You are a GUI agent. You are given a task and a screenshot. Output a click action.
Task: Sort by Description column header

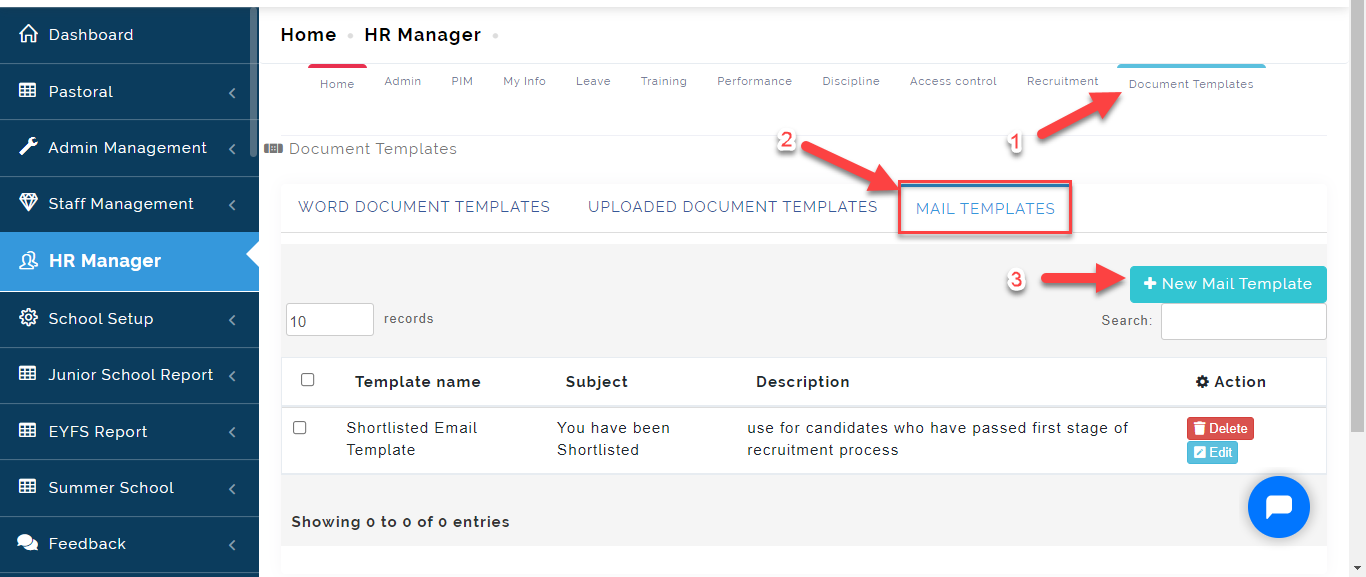[x=803, y=382]
